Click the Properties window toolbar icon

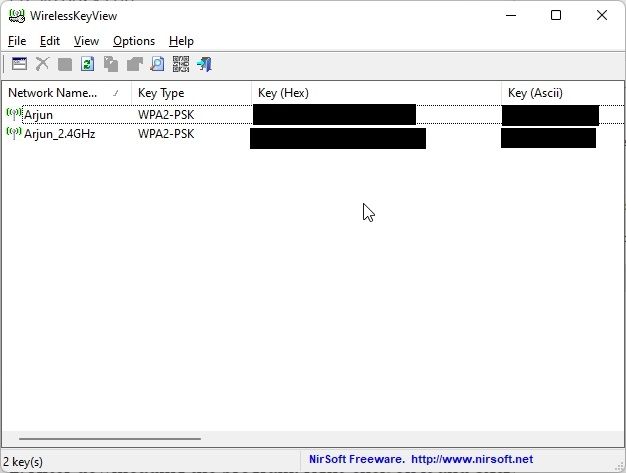[19, 64]
